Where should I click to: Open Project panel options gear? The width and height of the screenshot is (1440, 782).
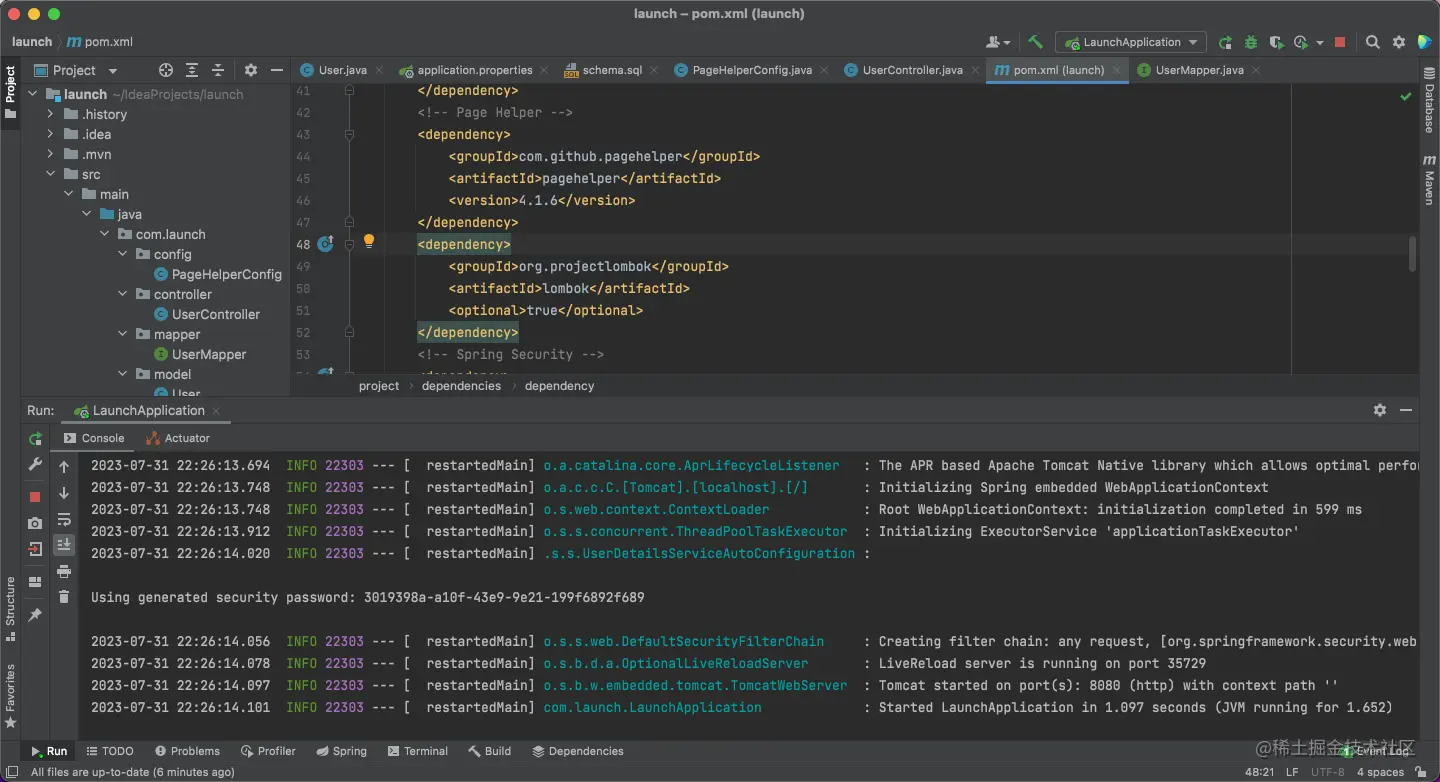pyautogui.click(x=250, y=70)
